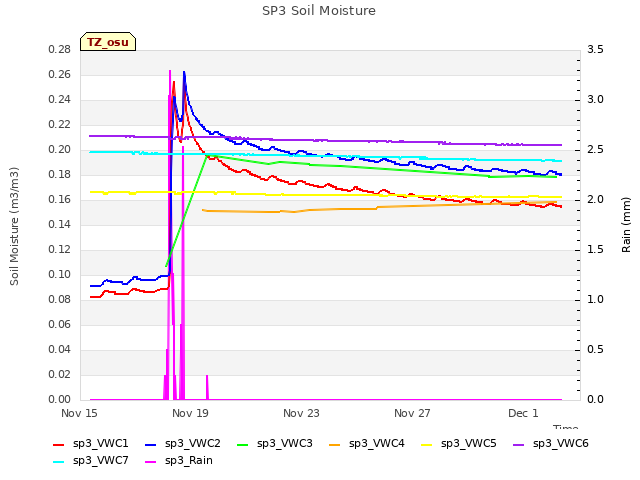Click the sp3_VWC4 legend label

coord(376,443)
